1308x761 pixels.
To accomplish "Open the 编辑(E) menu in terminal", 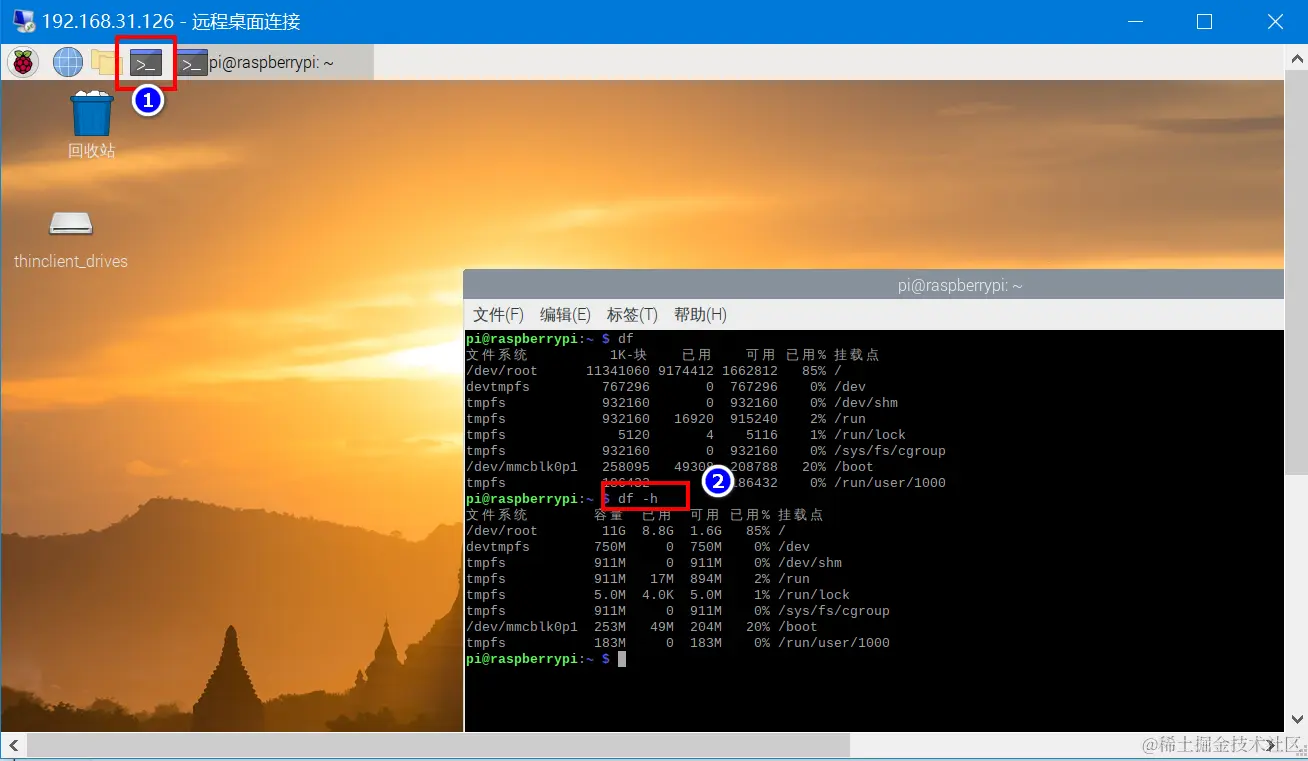I will (565, 314).
